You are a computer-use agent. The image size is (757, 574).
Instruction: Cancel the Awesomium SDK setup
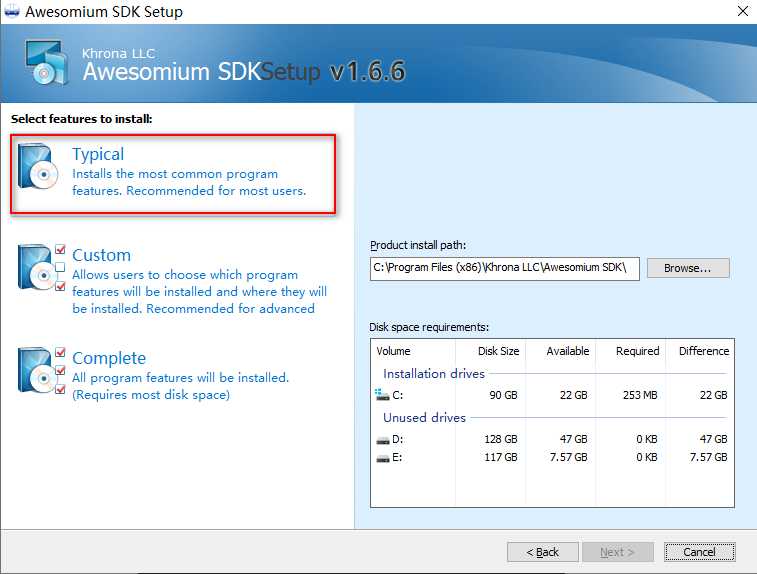(700, 552)
